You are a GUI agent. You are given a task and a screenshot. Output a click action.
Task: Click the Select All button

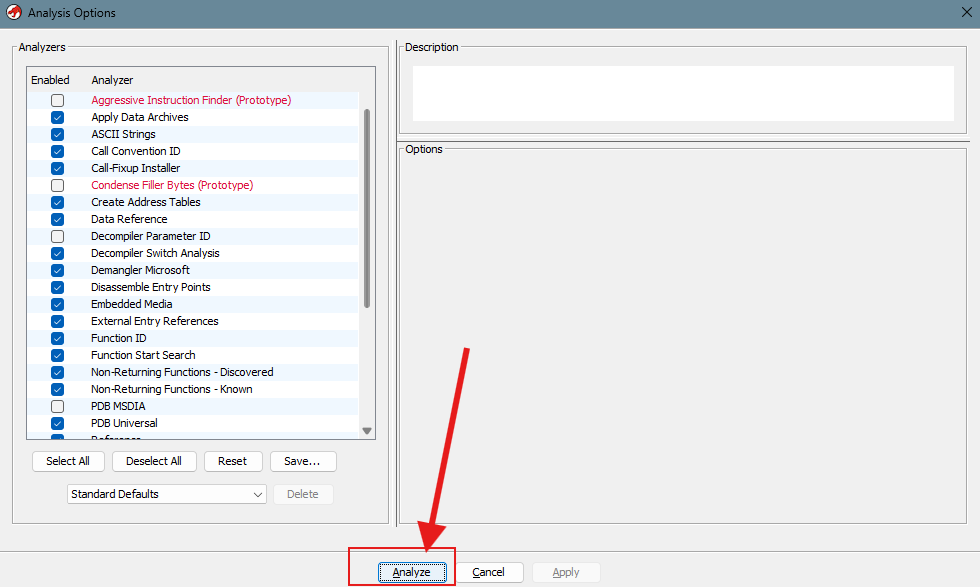(68, 461)
